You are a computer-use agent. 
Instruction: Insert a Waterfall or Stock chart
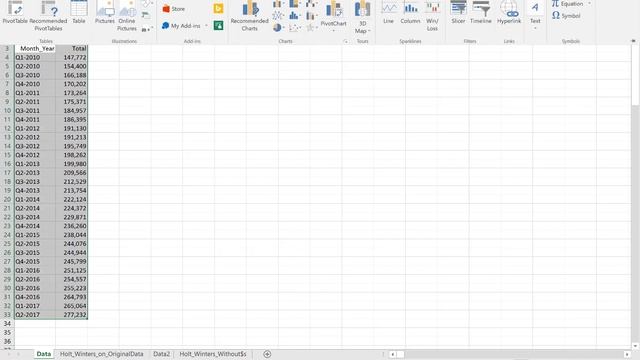[312, 4]
